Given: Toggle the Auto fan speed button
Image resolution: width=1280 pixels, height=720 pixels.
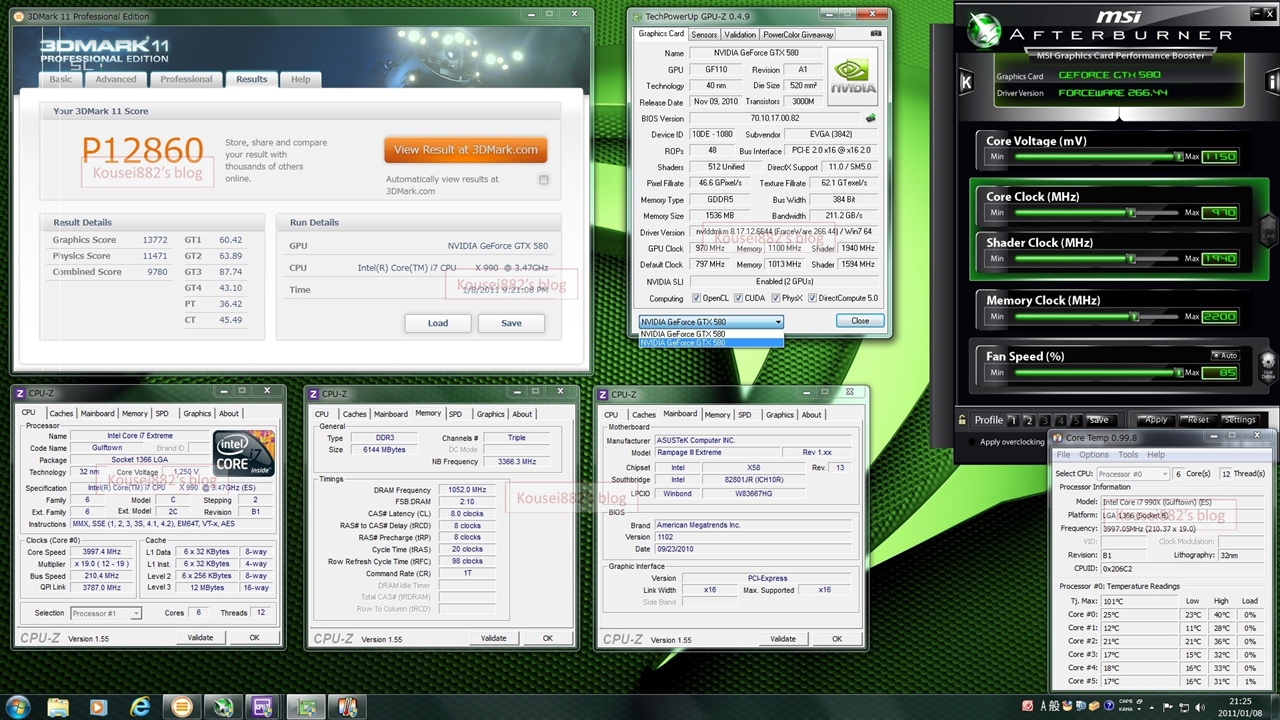Looking at the screenshot, I should coord(1225,356).
